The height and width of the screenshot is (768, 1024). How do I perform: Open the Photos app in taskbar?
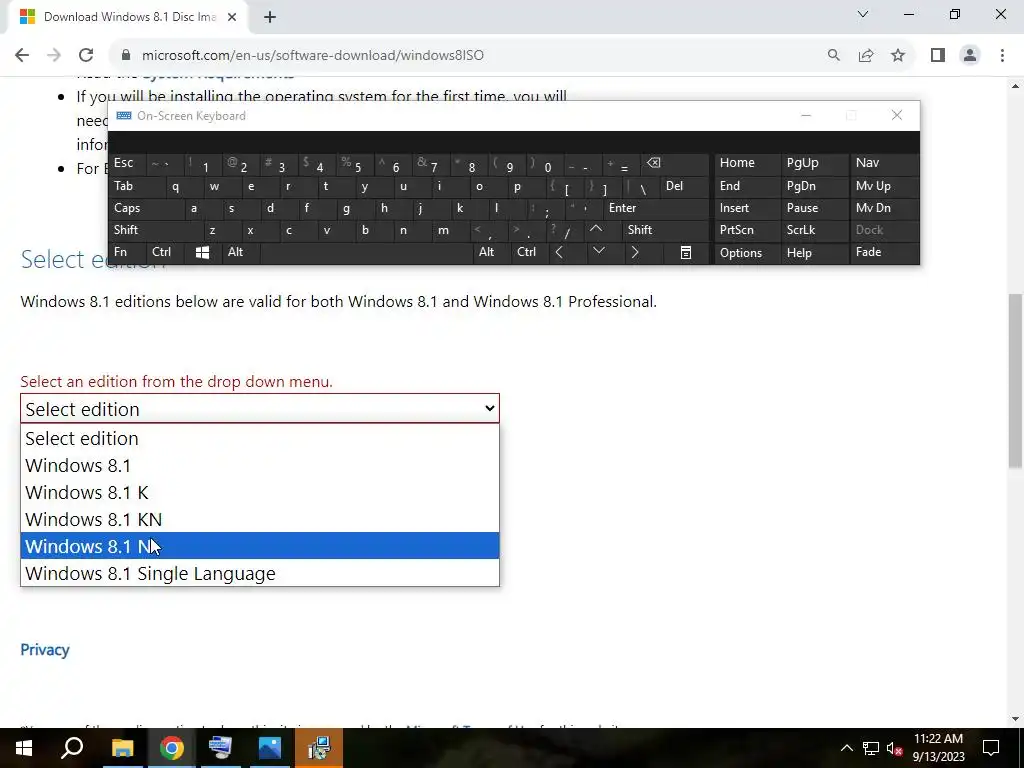269,748
